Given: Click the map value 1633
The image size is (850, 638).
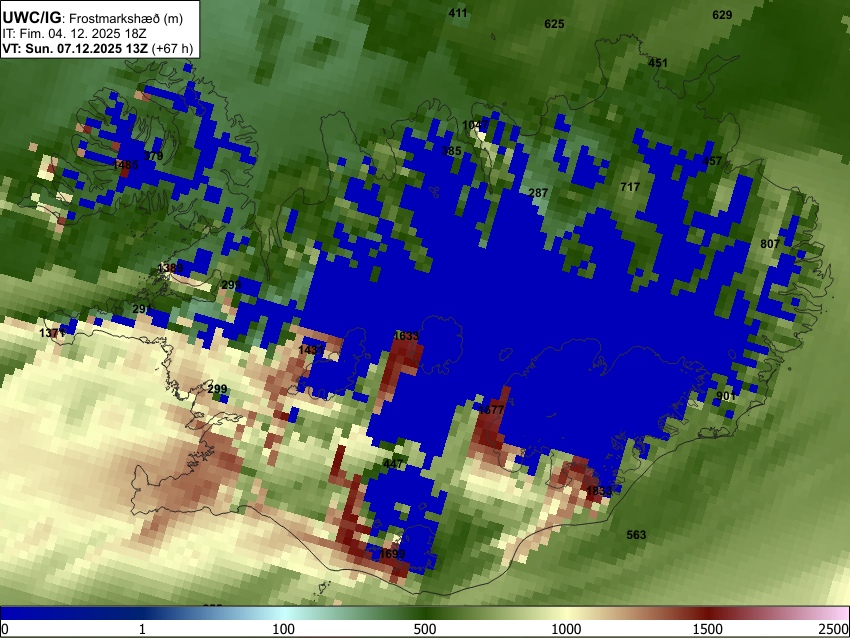Looking at the screenshot, I should [406, 336].
